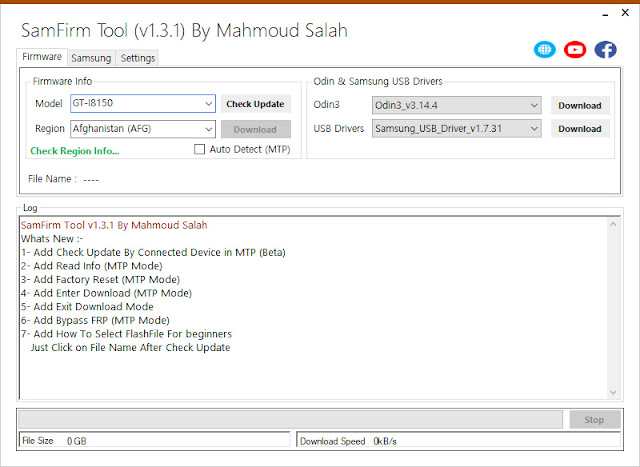Click log line "6- Add Bypass FRP (MTP Mode)"
This screenshot has width=640, height=467.
tap(95, 320)
